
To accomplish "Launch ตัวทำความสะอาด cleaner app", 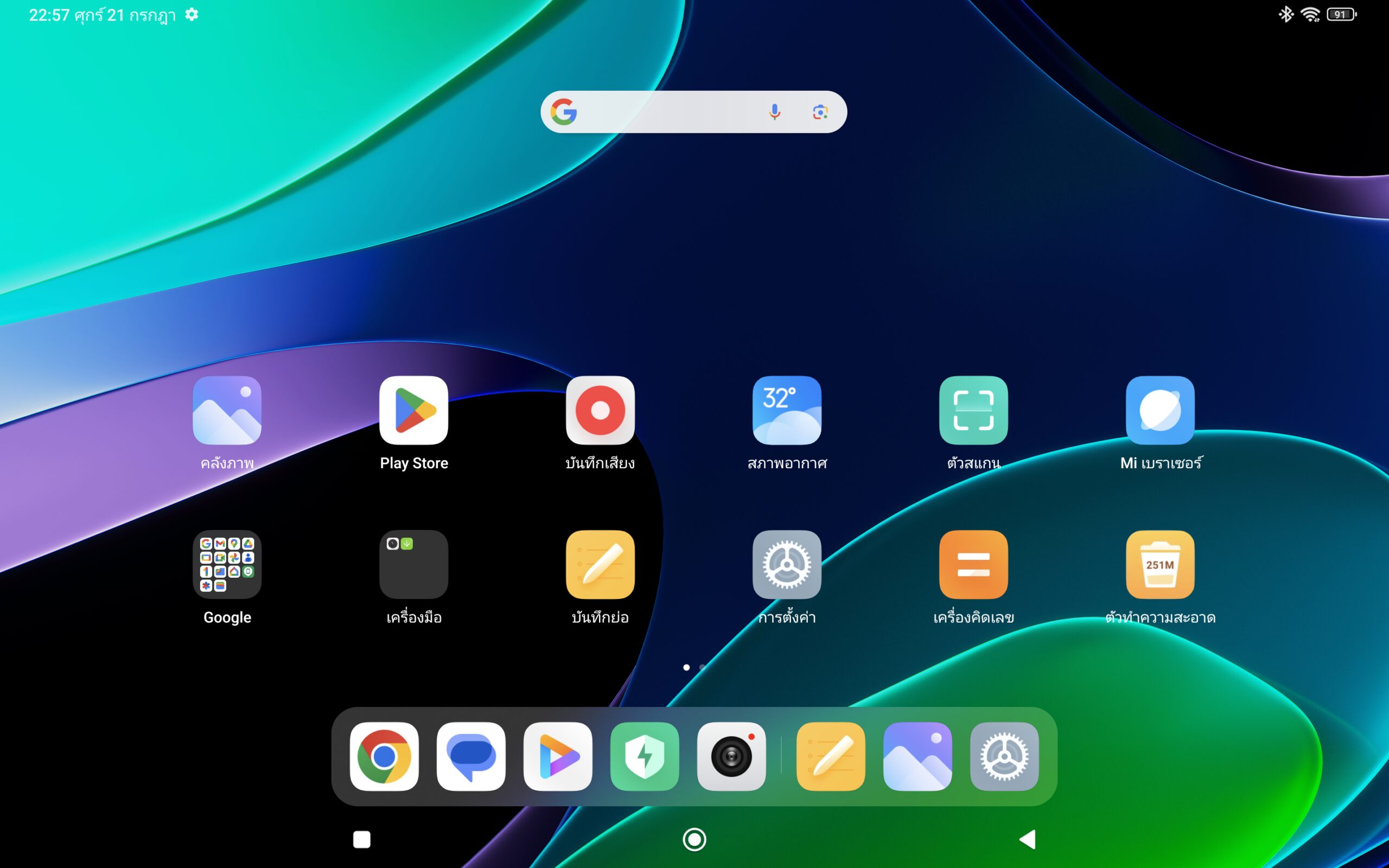I will (1160, 564).
